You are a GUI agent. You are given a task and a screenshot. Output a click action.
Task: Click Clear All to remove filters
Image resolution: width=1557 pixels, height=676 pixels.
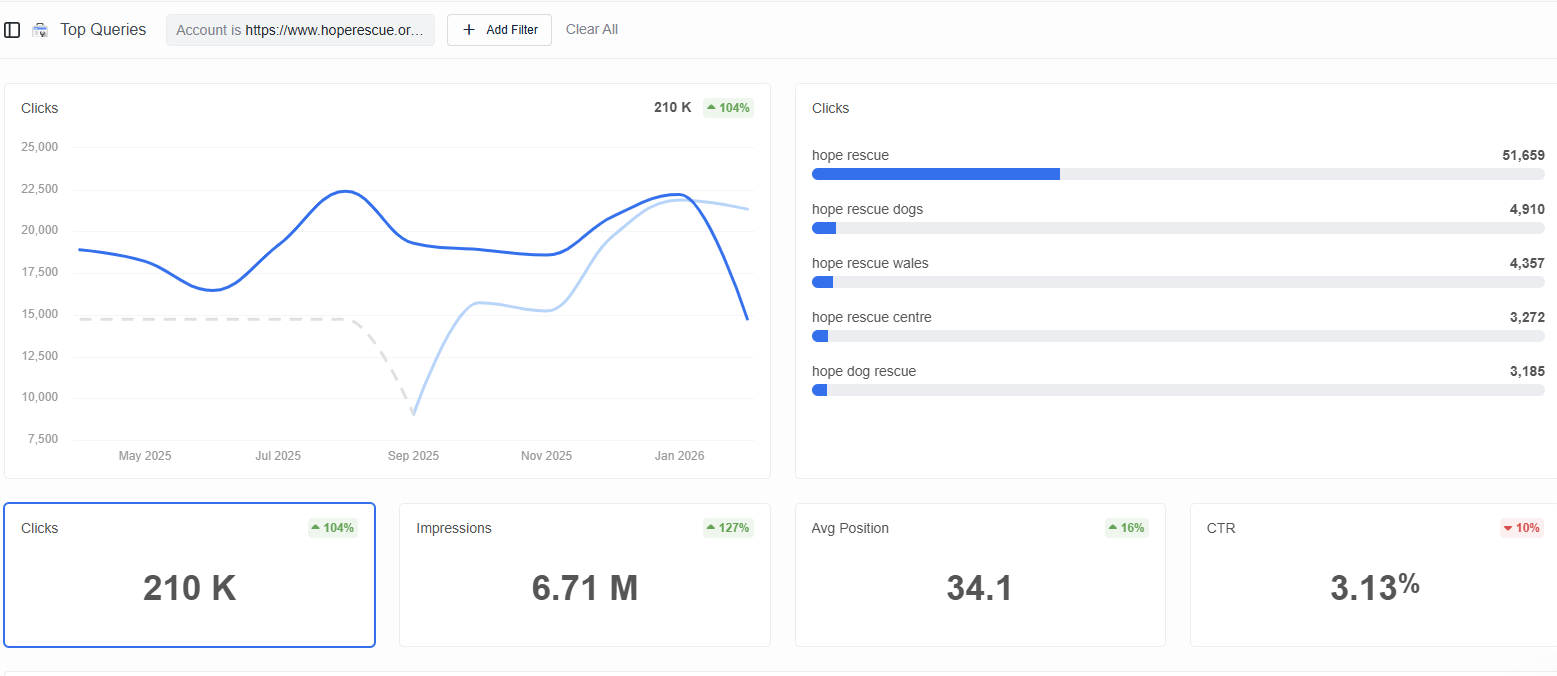[x=591, y=29]
